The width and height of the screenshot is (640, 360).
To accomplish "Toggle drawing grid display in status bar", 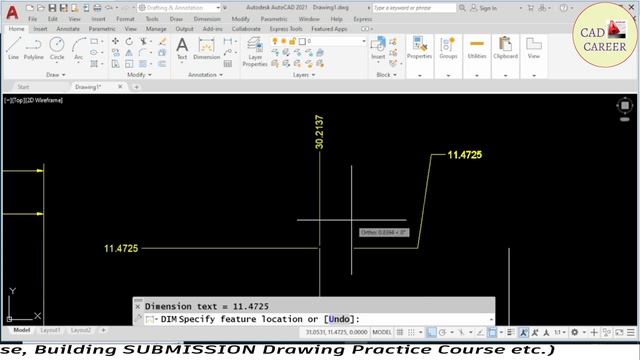I will coord(400,332).
